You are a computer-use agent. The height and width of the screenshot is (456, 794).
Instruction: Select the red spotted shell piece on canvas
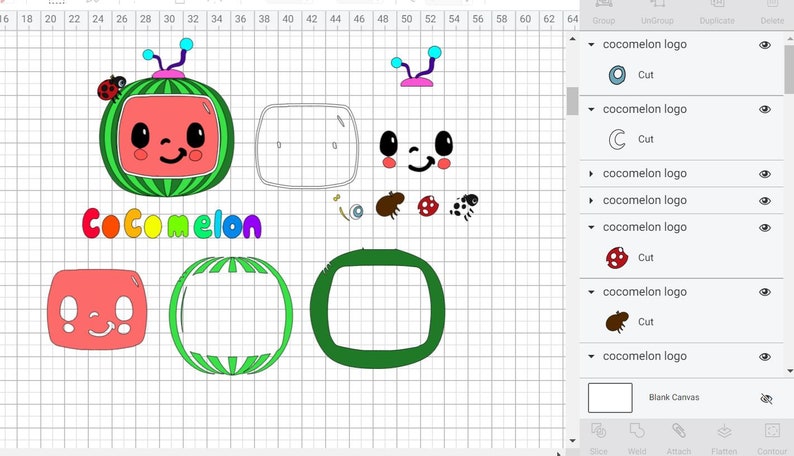pyautogui.click(x=428, y=206)
